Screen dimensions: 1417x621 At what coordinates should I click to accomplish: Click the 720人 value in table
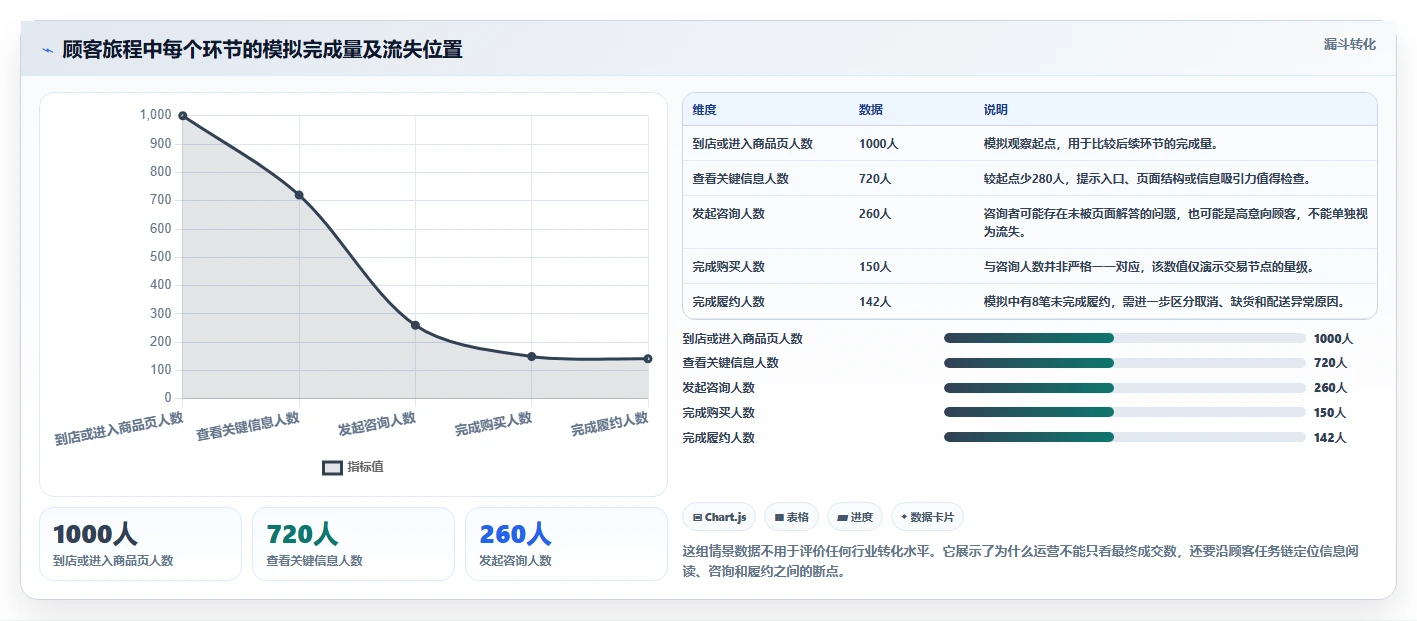pos(875,179)
